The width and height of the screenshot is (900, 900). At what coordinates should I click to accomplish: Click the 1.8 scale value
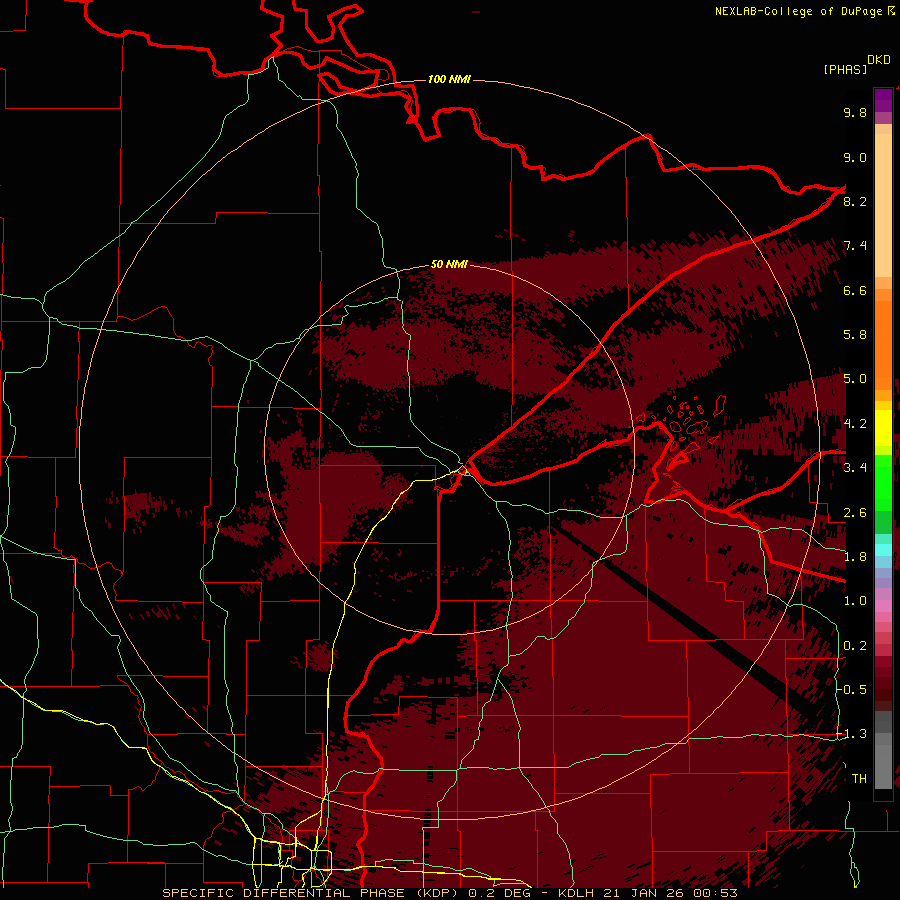855,557
